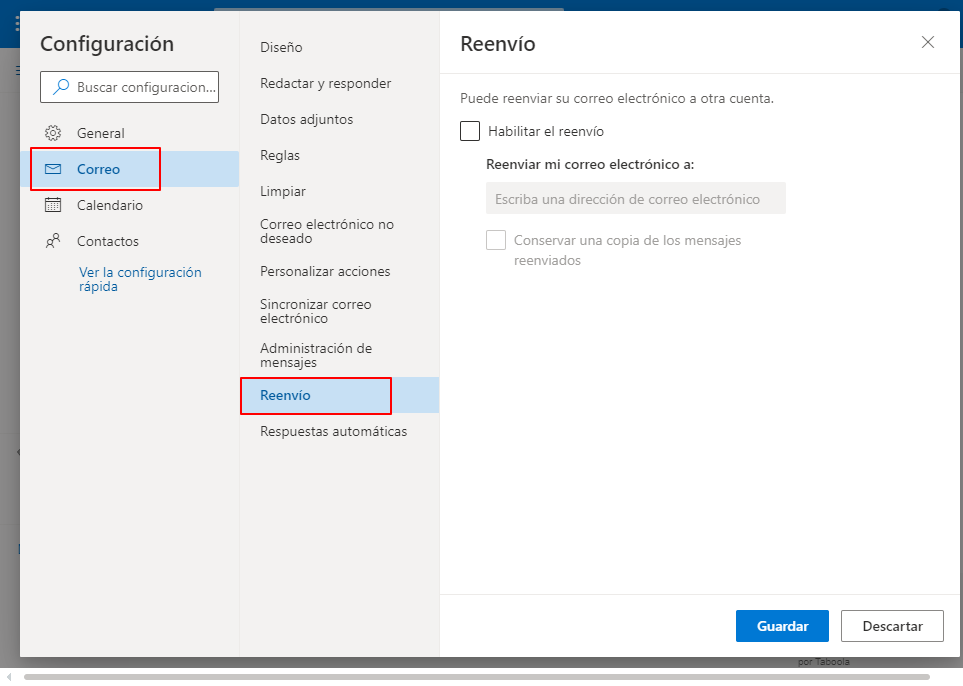
Task: Go to Reglas settings
Action: [x=279, y=155]
